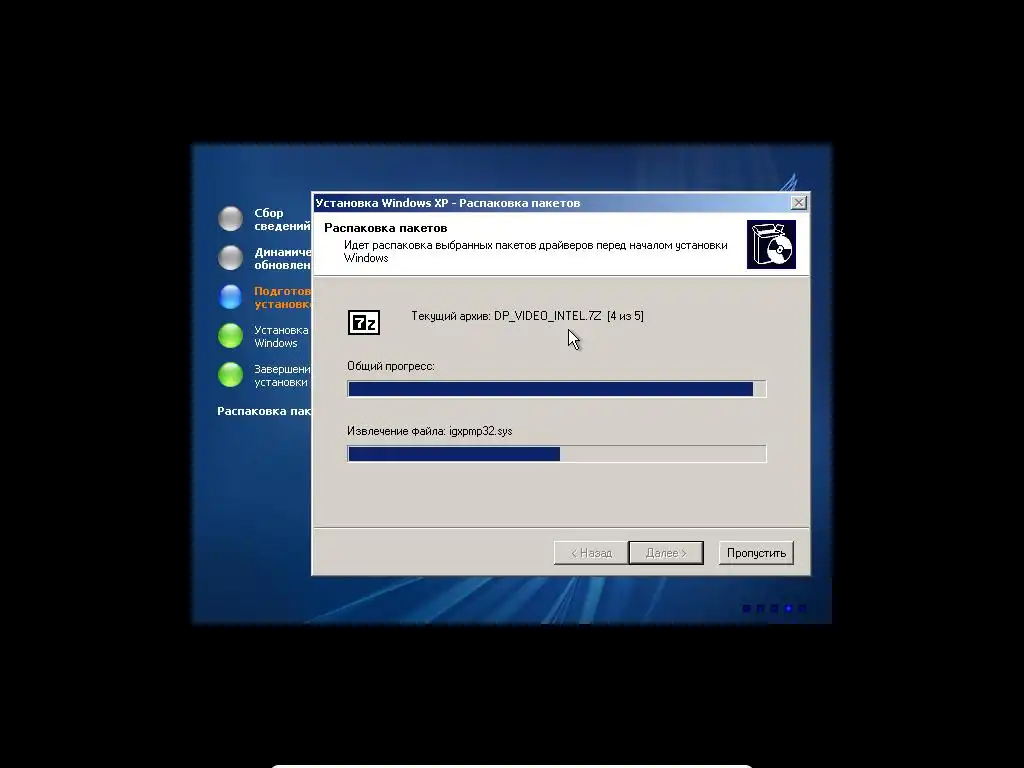
Task: Close the Установка Windows XP dialog
Action: 798,202
